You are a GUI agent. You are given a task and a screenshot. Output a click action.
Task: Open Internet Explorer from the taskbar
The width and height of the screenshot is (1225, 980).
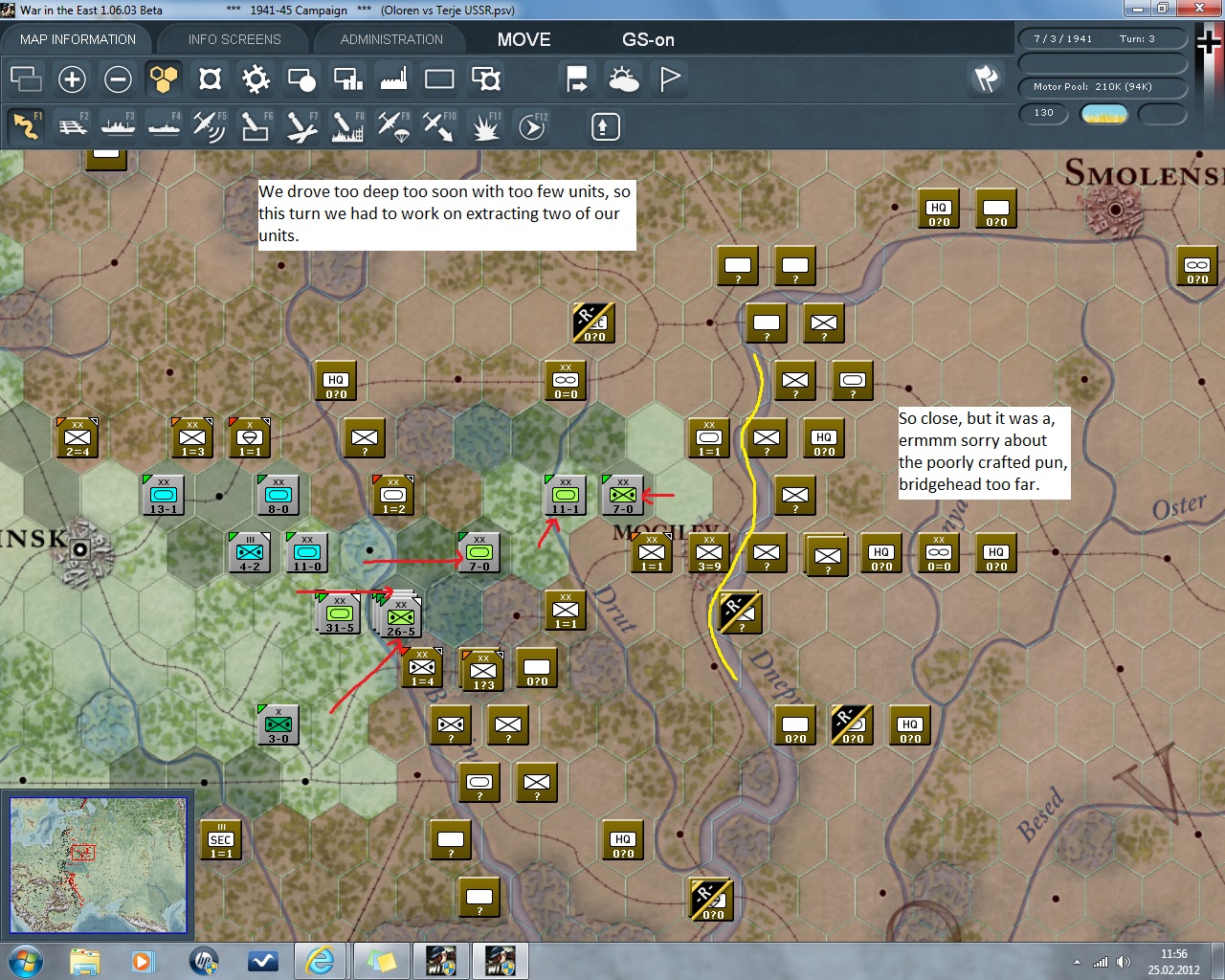(x=320, y=960)
